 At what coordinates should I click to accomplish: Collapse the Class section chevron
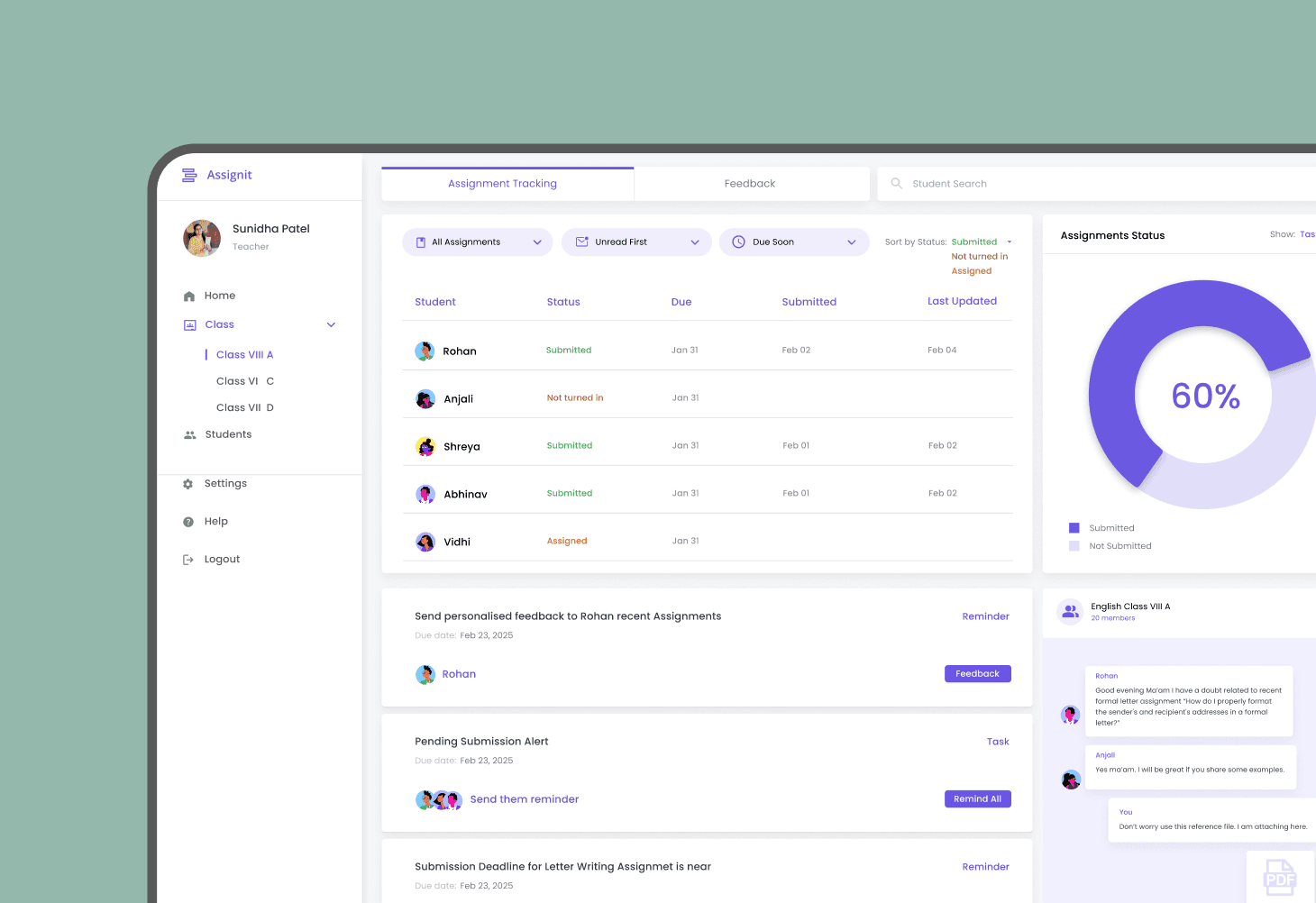[x=331, y=325]
